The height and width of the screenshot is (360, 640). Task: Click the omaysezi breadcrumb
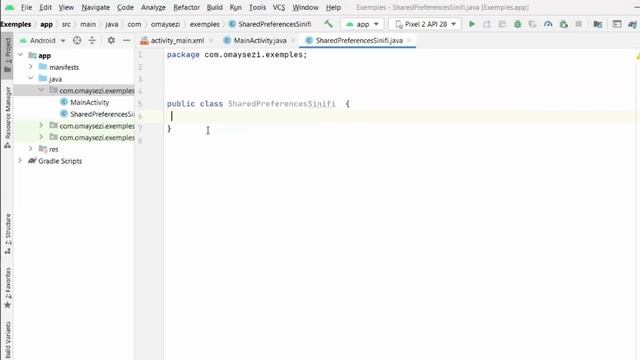point(165,24)
